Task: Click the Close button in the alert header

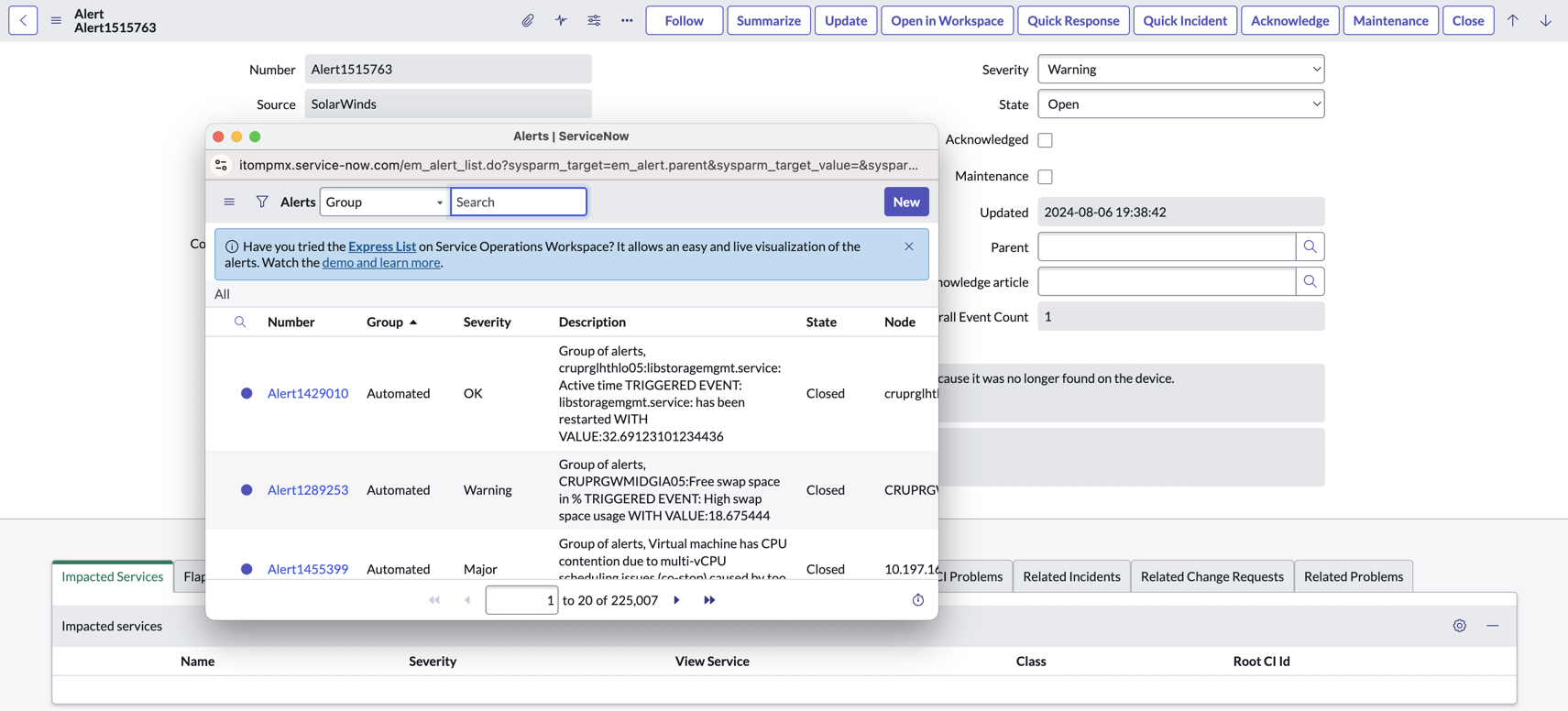Action: click(1467, 20)
